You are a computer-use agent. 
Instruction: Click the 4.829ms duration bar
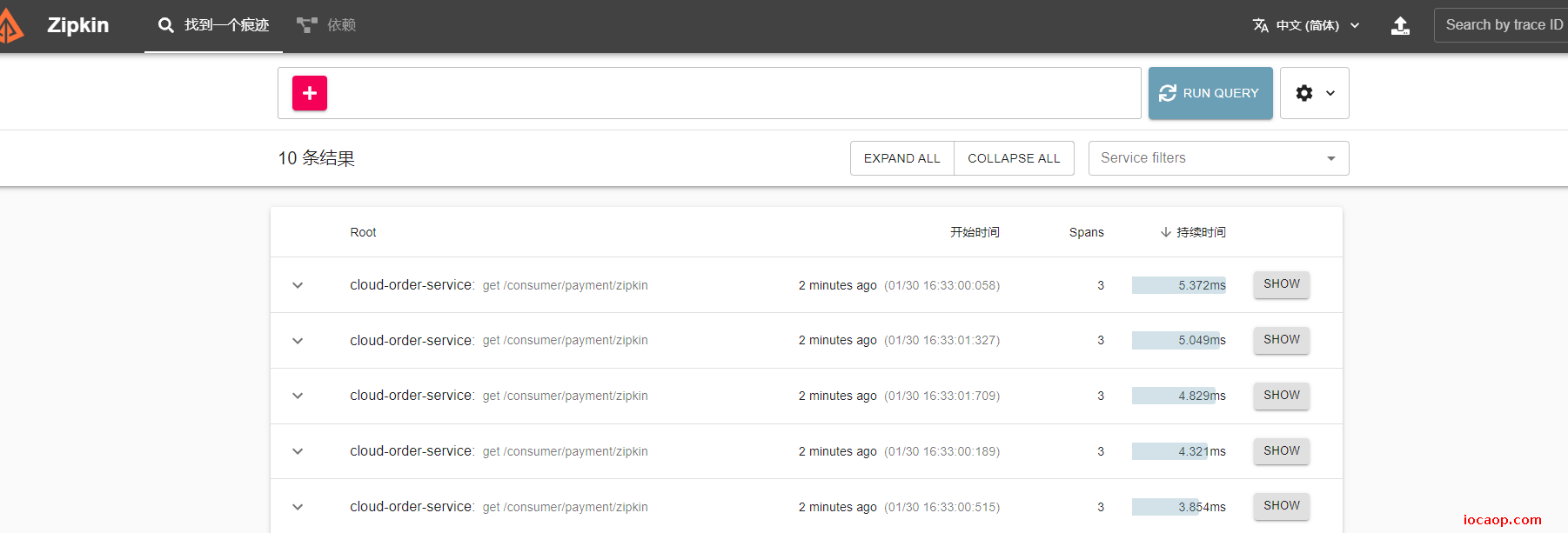click(1174, 396)
